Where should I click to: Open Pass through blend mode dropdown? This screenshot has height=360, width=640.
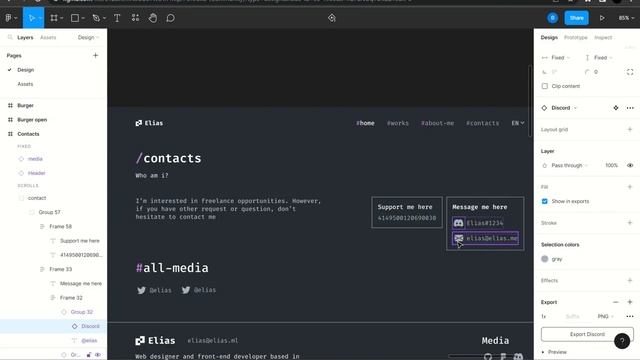coord(570,165)
